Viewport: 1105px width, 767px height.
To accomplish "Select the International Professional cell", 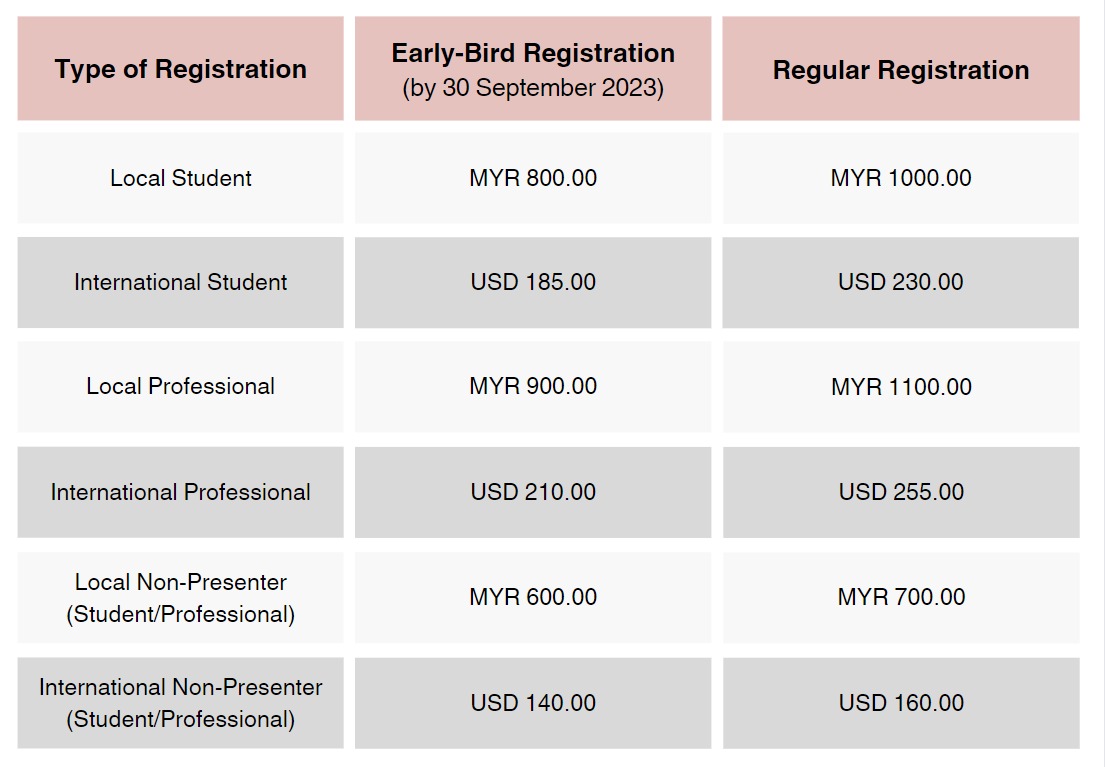I will 180,492.
